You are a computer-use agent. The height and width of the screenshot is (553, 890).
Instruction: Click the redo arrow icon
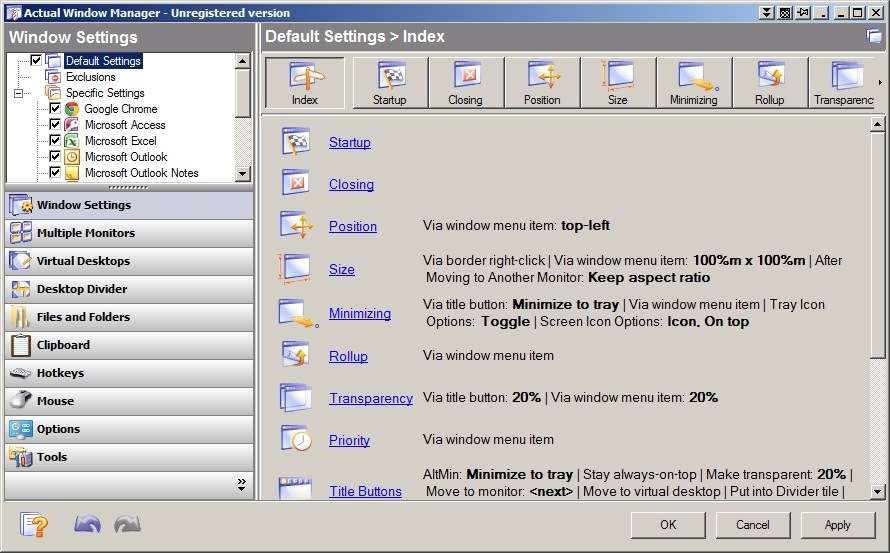pyautogui.click(x=127, y=523)
